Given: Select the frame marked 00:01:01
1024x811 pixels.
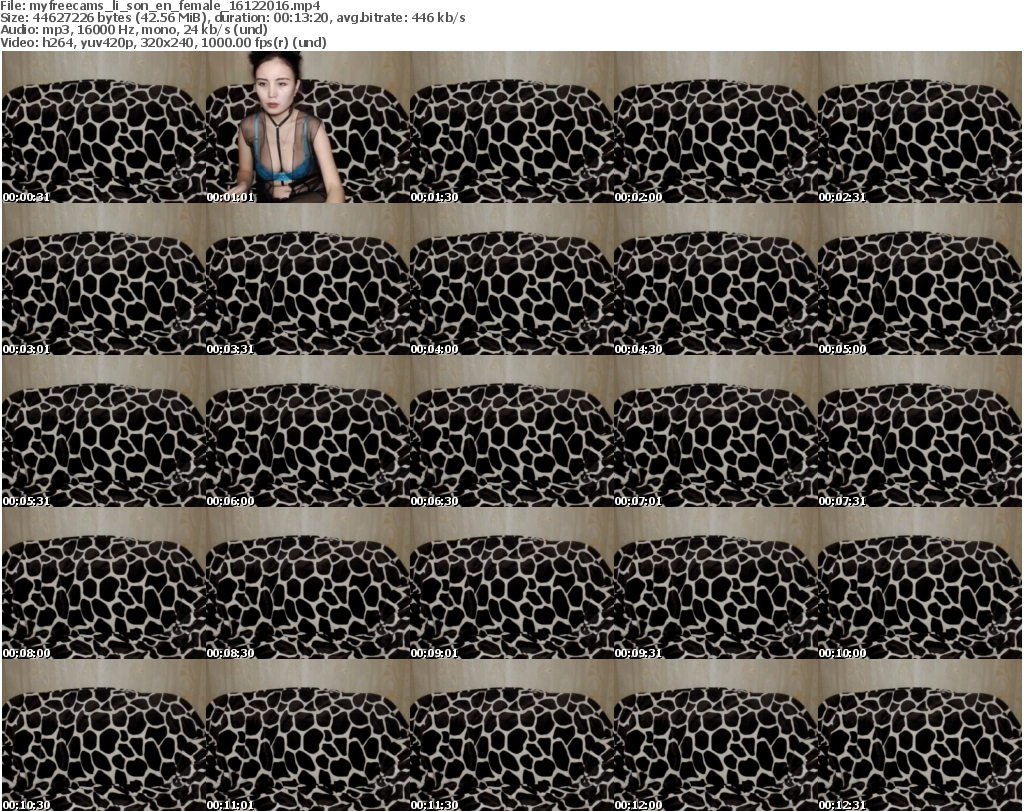Looking at the screenshot, I should pos(307,127).
